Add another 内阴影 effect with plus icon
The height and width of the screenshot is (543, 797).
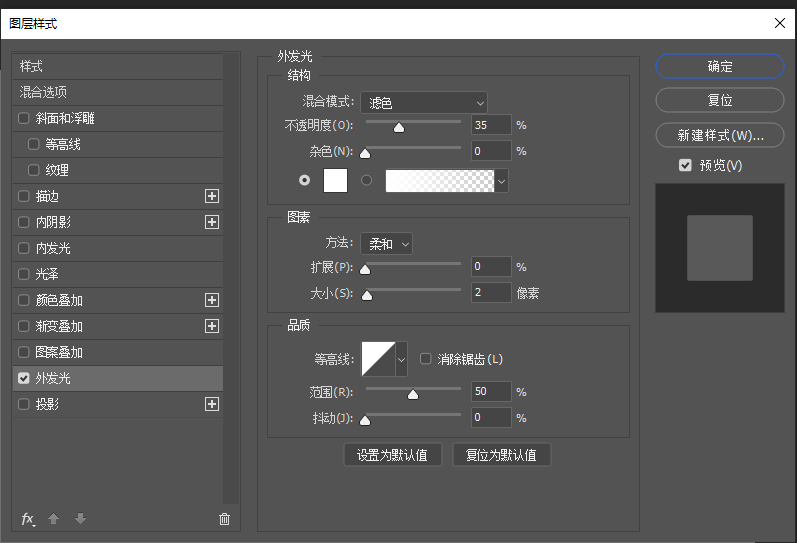tap(211, 222)
